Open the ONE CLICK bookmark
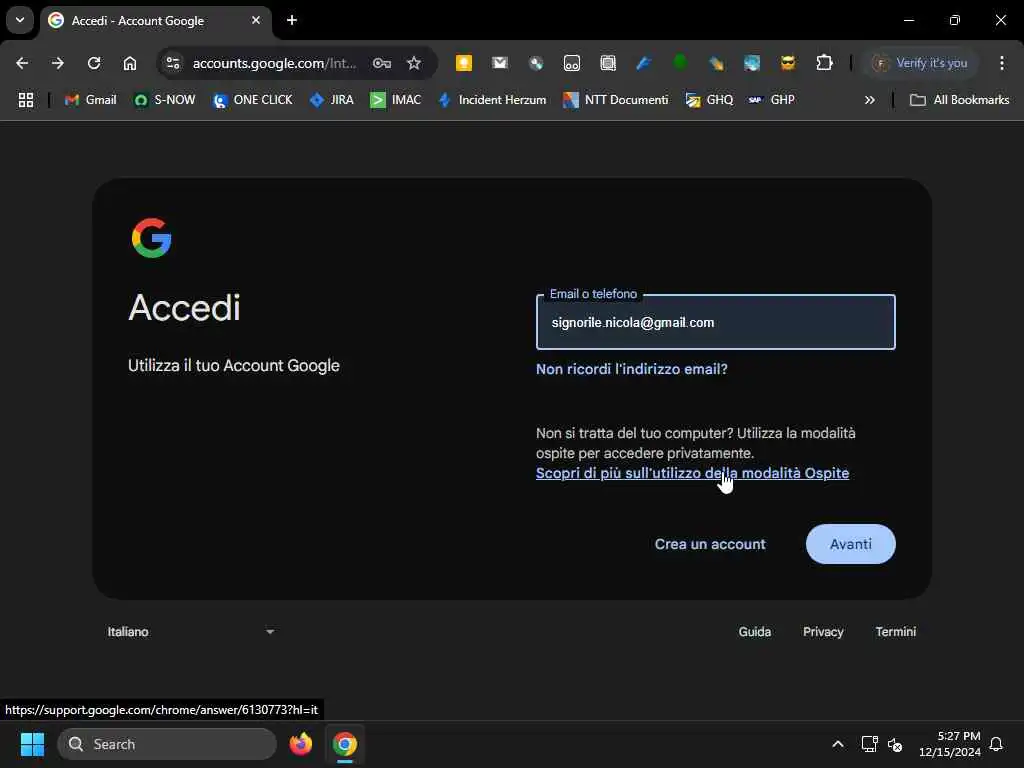Screen dimensions: 1024x768 (253, 100)
